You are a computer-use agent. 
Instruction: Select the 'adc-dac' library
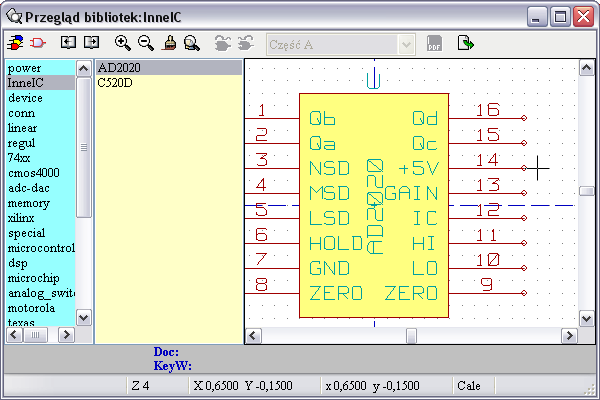41,188
